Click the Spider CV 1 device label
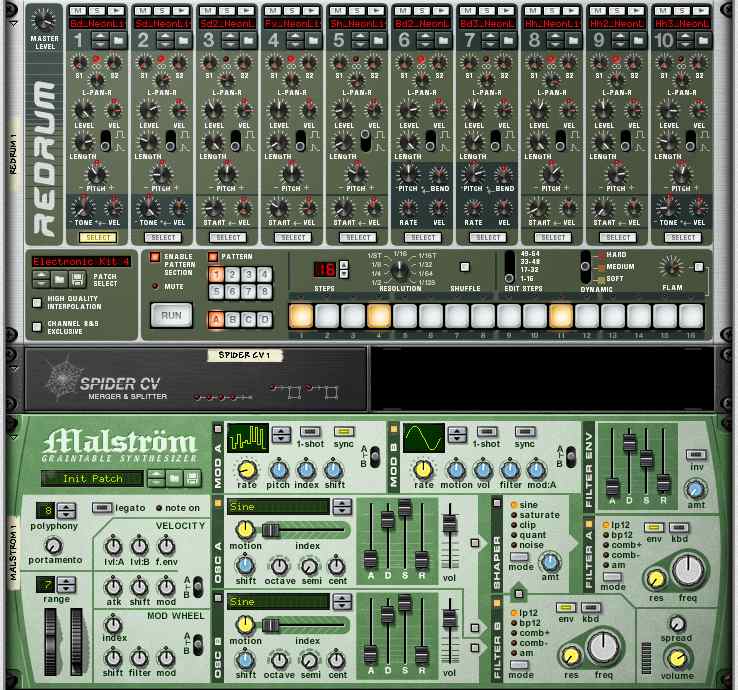The width and height of the screenshot is (738, 690). 244,355
